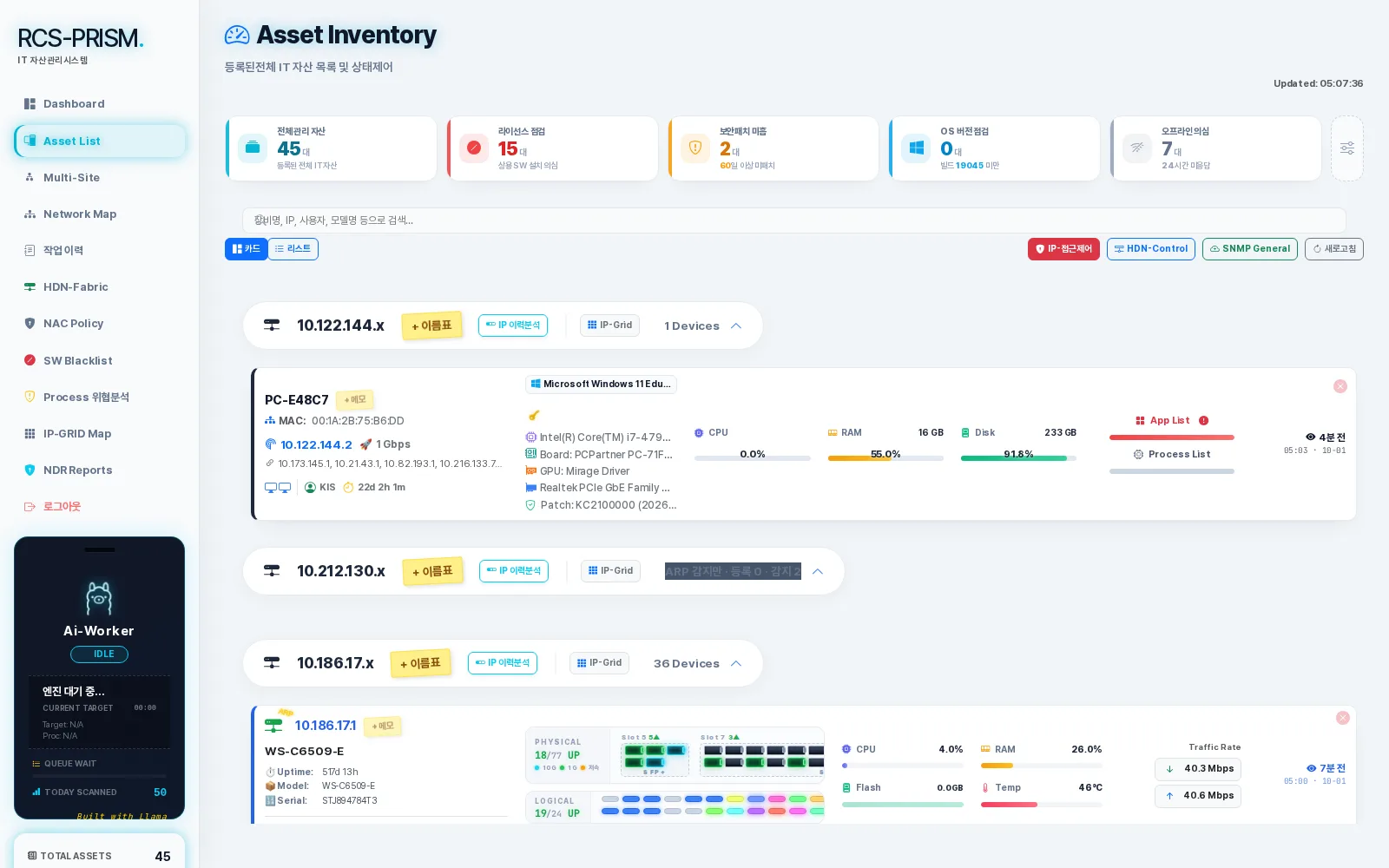This screenshot has height=868, width=1389.
Task: Open HDN-Control
Action: point(1151,249)
